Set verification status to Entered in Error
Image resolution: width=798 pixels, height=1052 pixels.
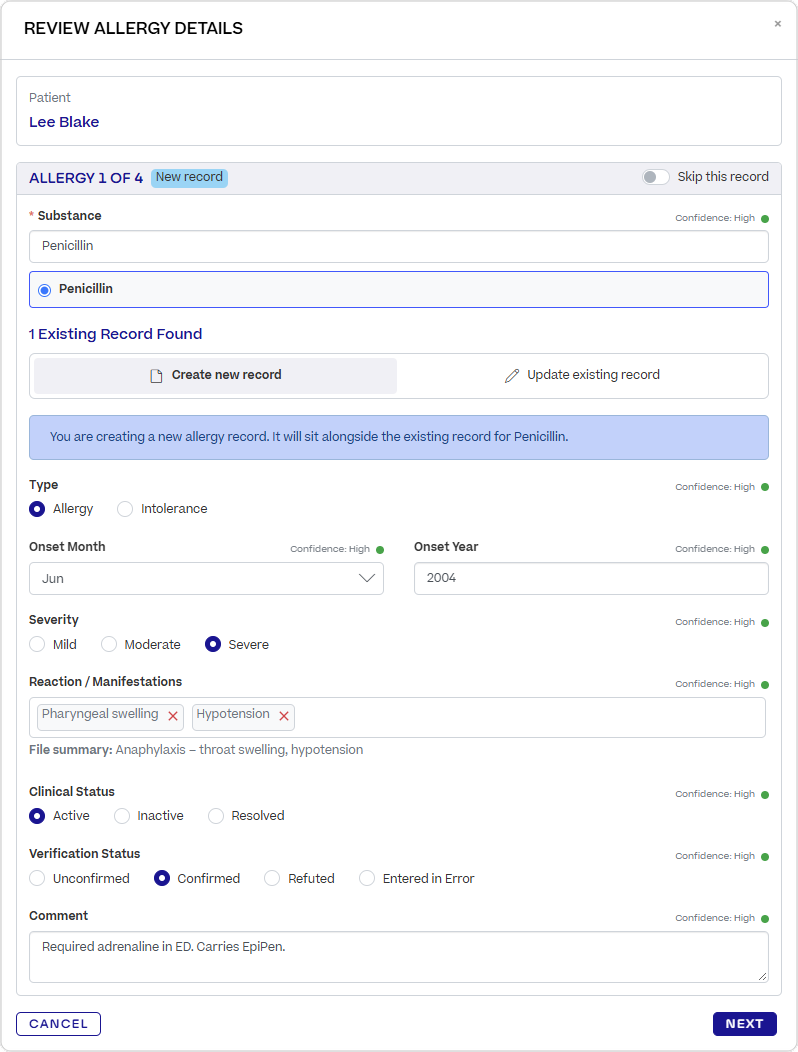click(x=367, y=878)
